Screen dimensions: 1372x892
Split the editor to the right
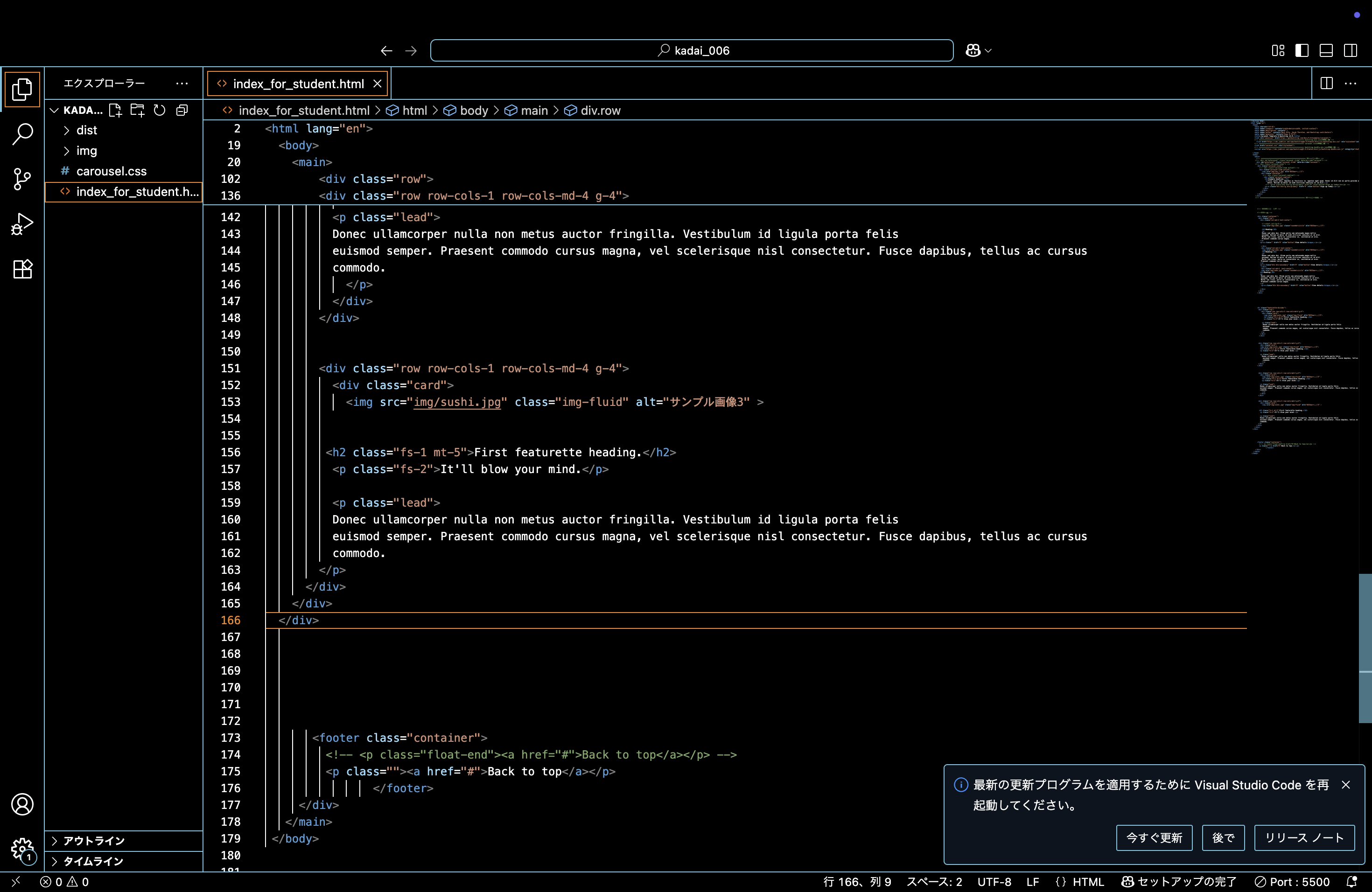(1326, 84)
